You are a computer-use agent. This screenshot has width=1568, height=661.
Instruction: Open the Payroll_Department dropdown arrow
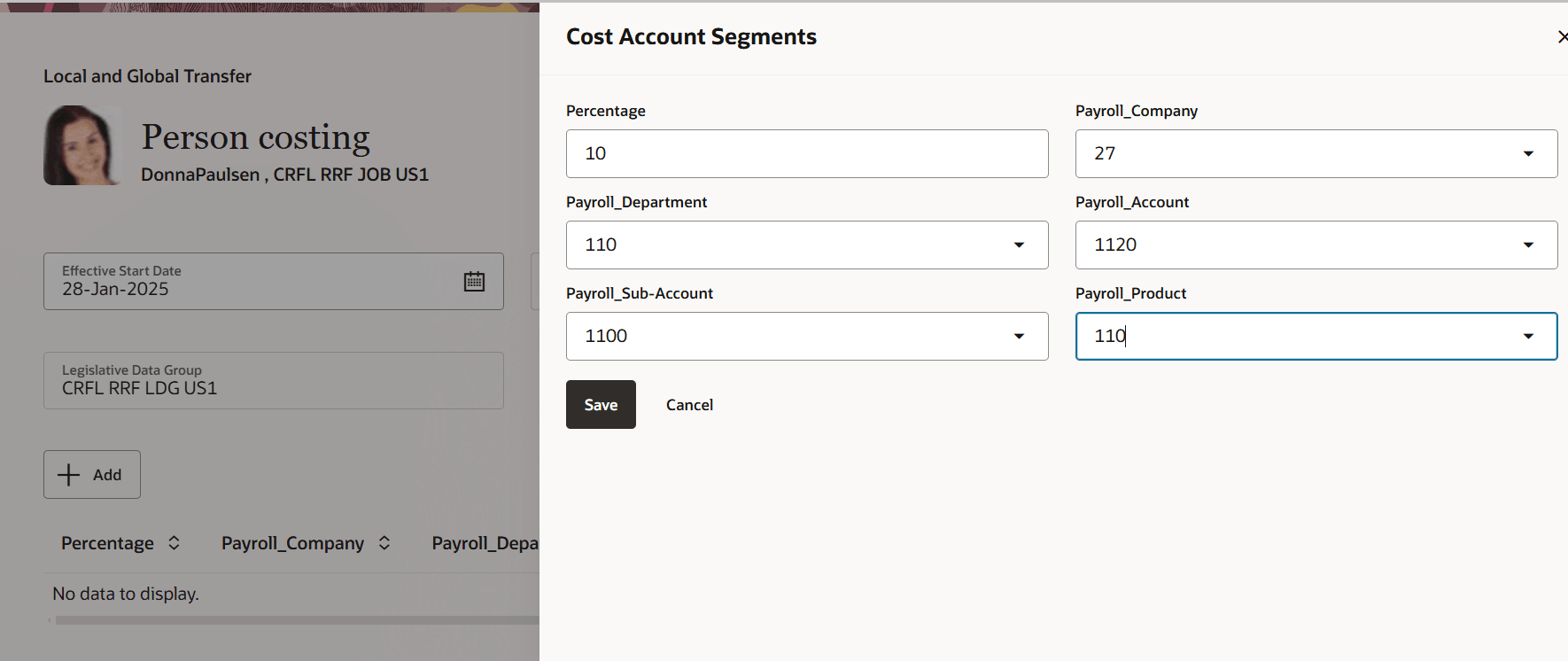1019,245
